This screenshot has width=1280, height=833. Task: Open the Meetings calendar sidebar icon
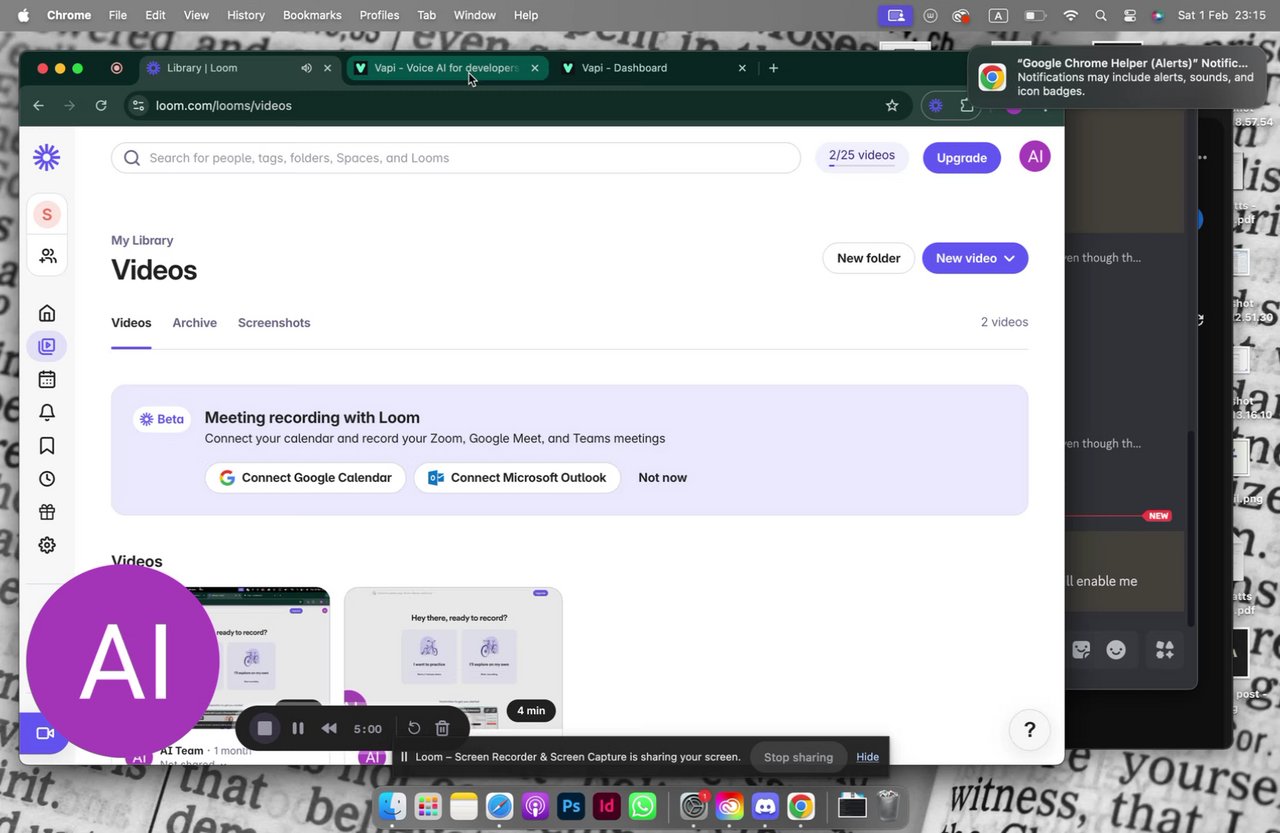coord(47,379)
